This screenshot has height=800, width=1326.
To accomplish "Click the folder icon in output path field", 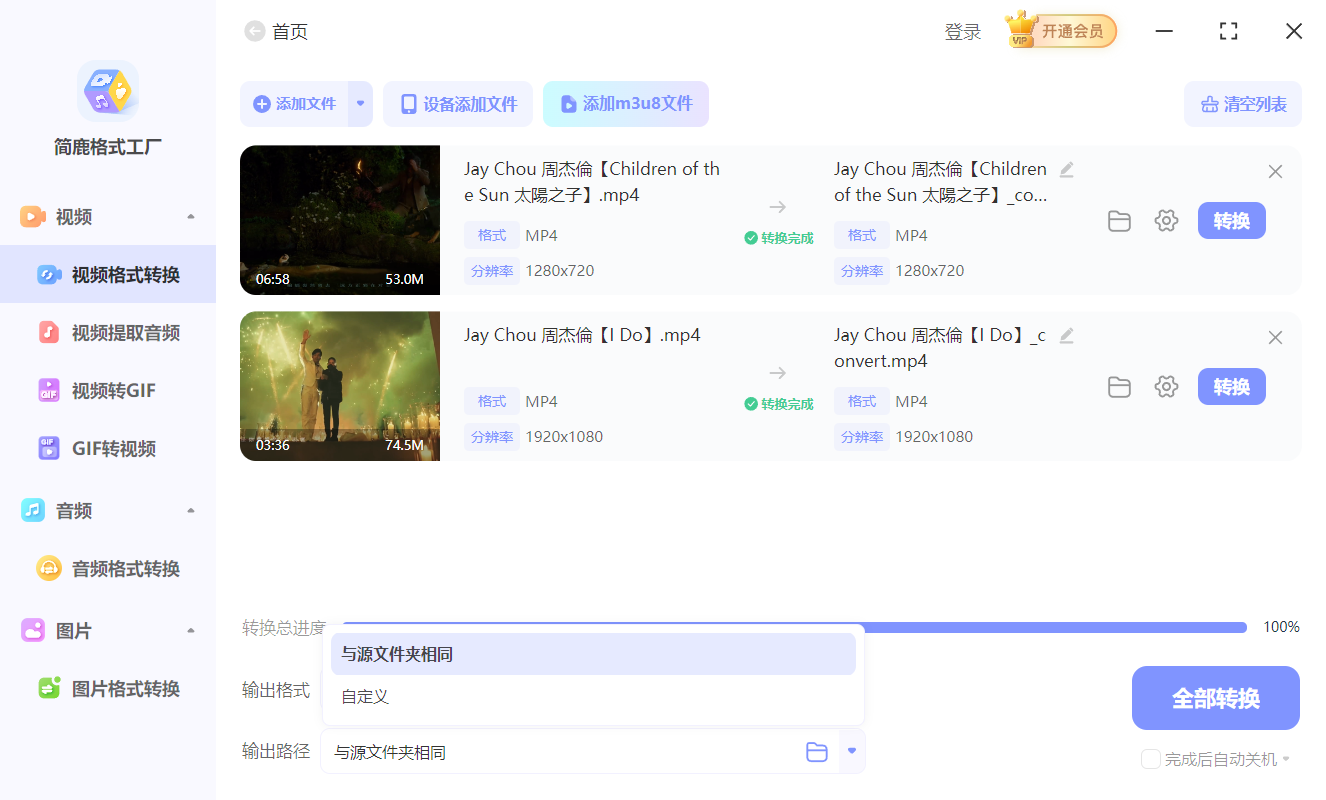I will tap(817, 752).
